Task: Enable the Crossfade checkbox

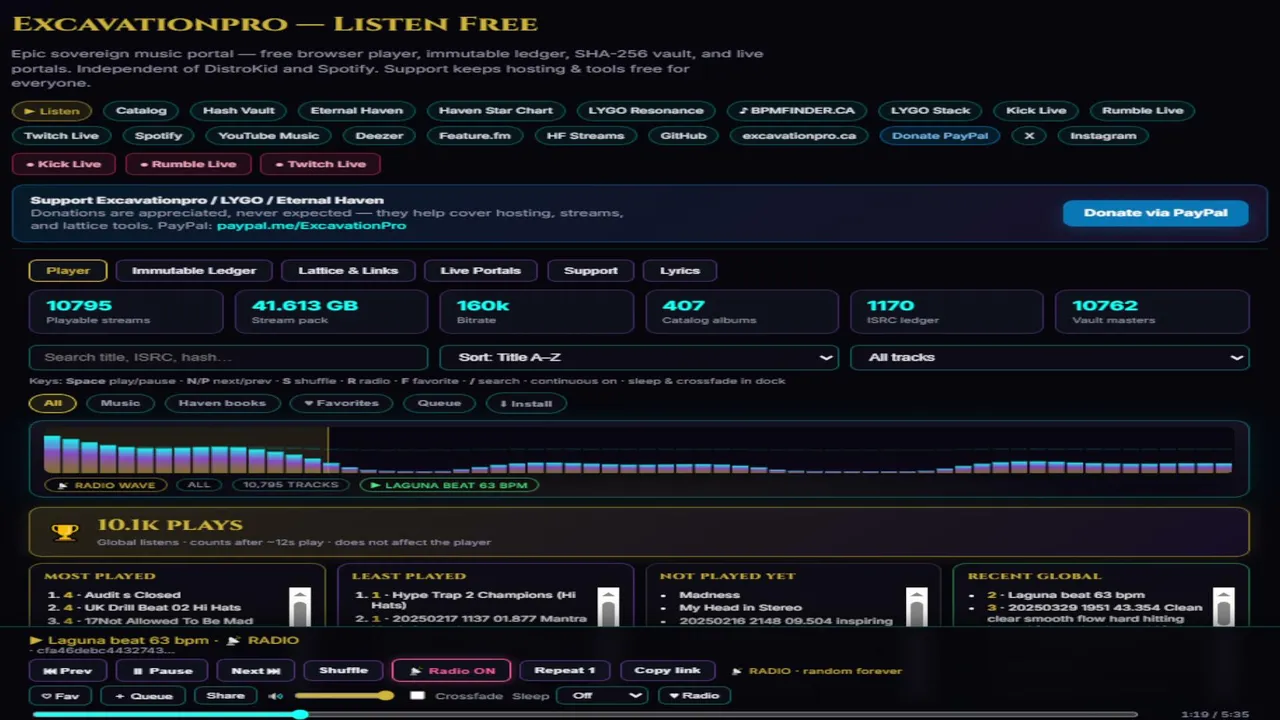Action: (417, 696)
